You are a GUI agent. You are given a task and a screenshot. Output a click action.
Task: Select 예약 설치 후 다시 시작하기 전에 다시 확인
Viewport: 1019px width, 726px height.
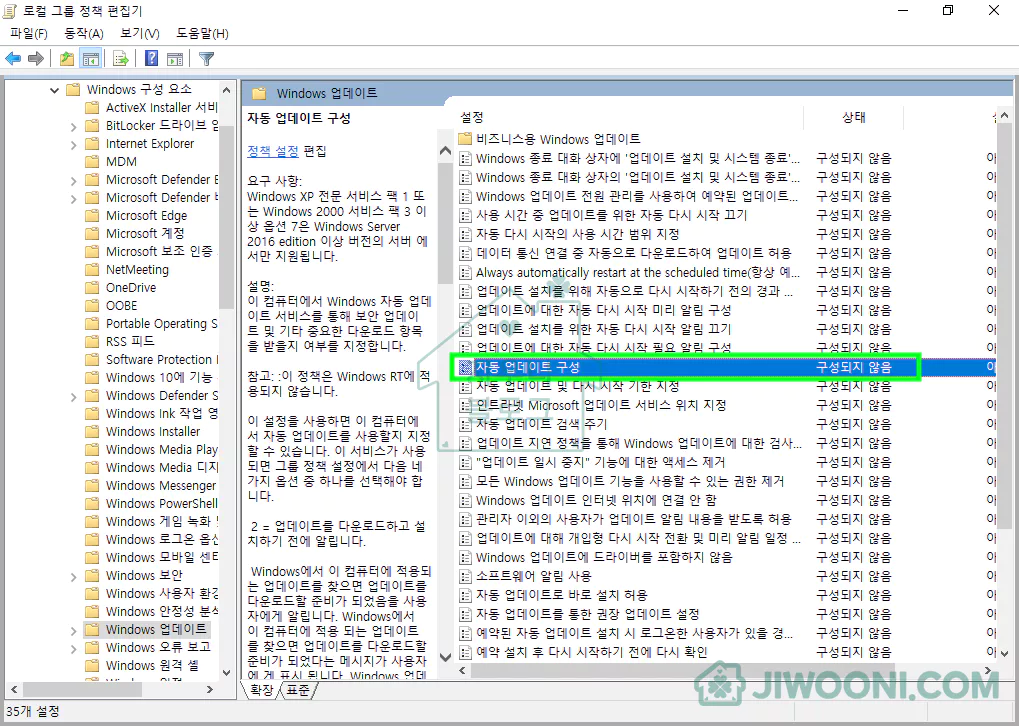coord(583,652)
